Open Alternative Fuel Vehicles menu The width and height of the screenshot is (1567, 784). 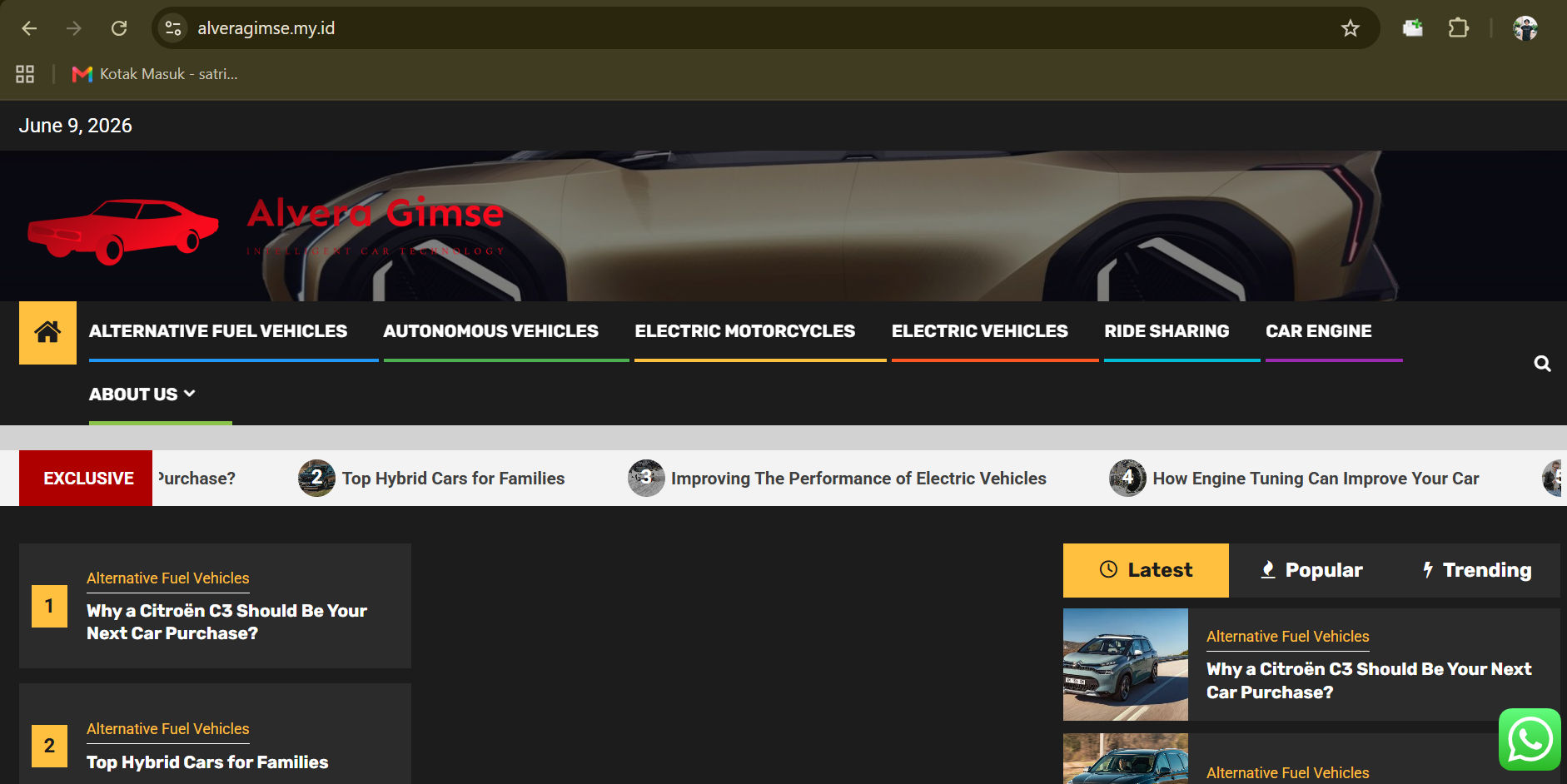click(x=218, y=331)
